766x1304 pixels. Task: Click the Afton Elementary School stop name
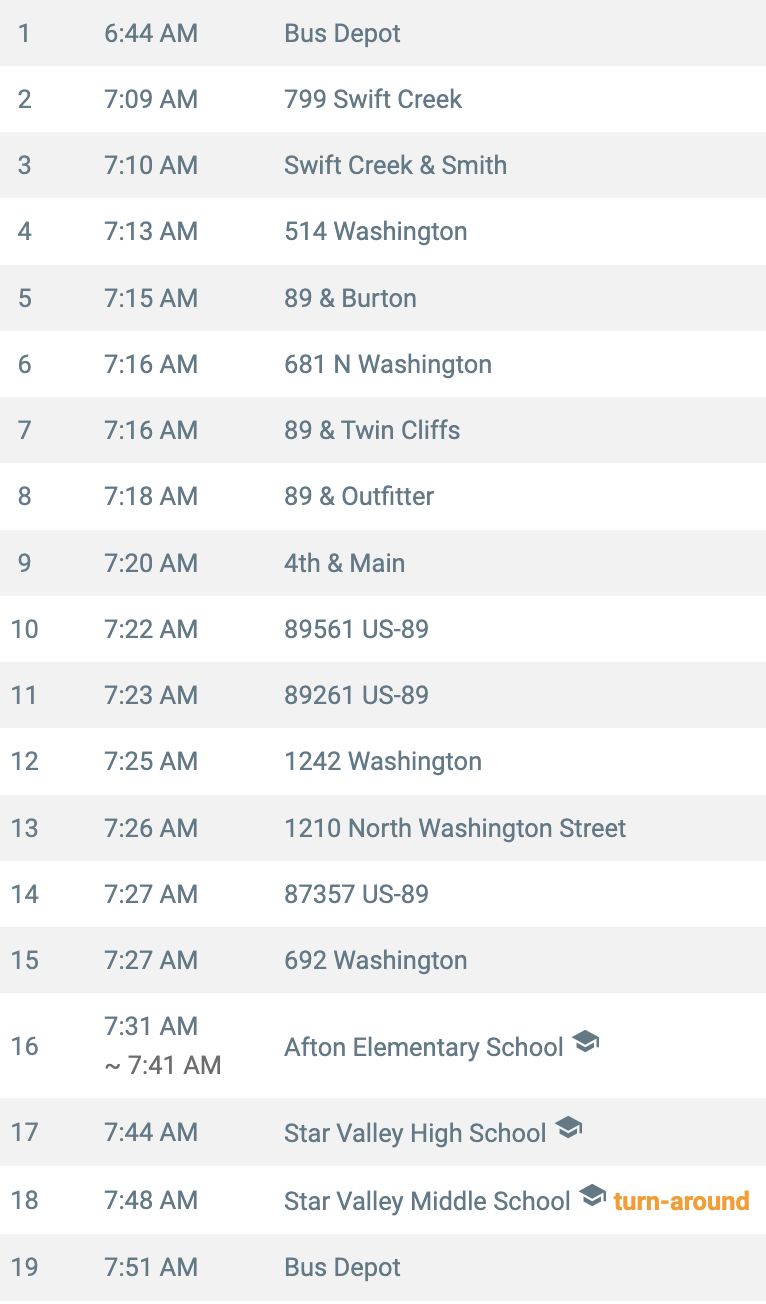(x=424, y=1047)
